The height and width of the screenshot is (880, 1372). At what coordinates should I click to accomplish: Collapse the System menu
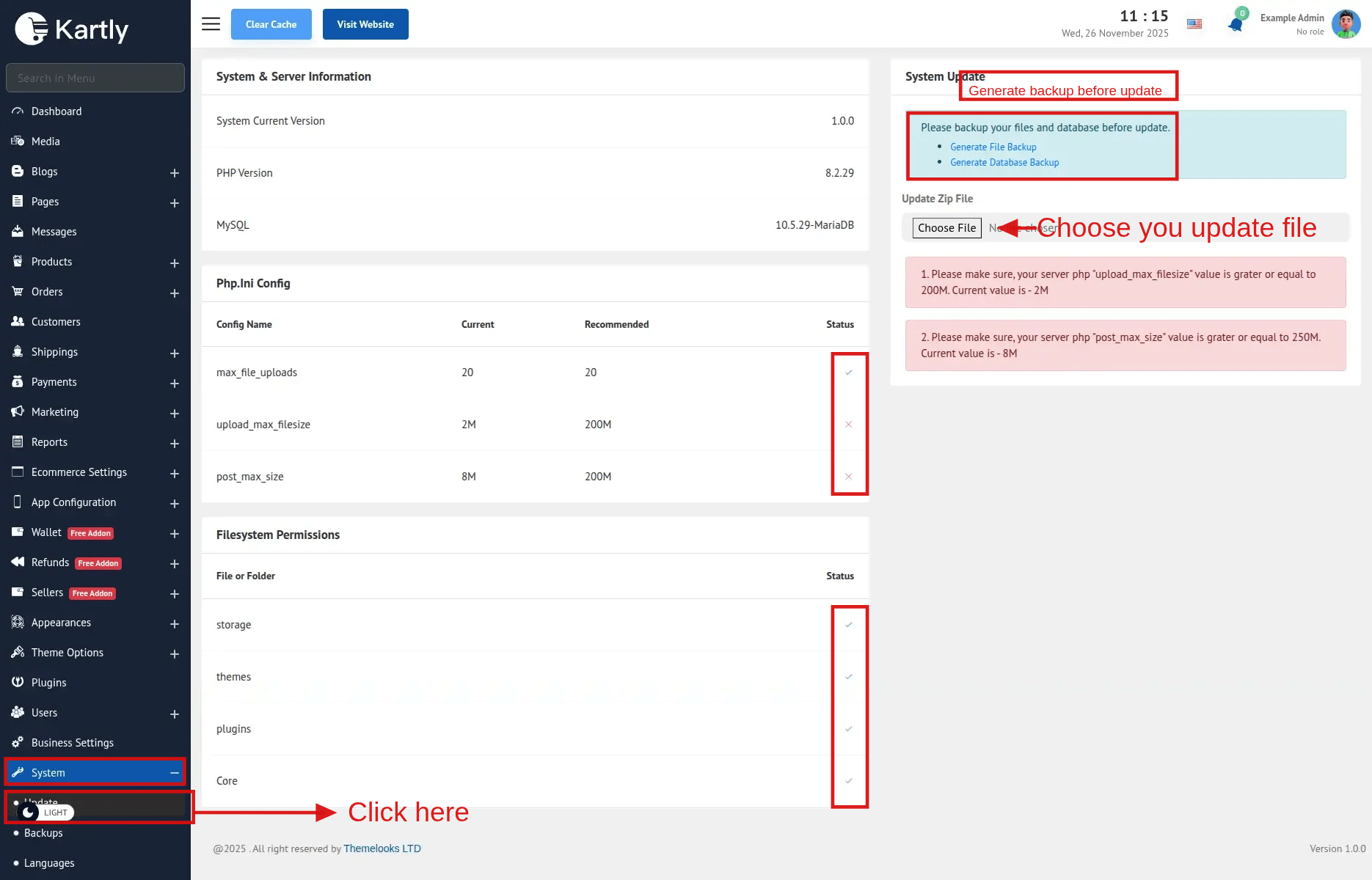tap(175, 773)
